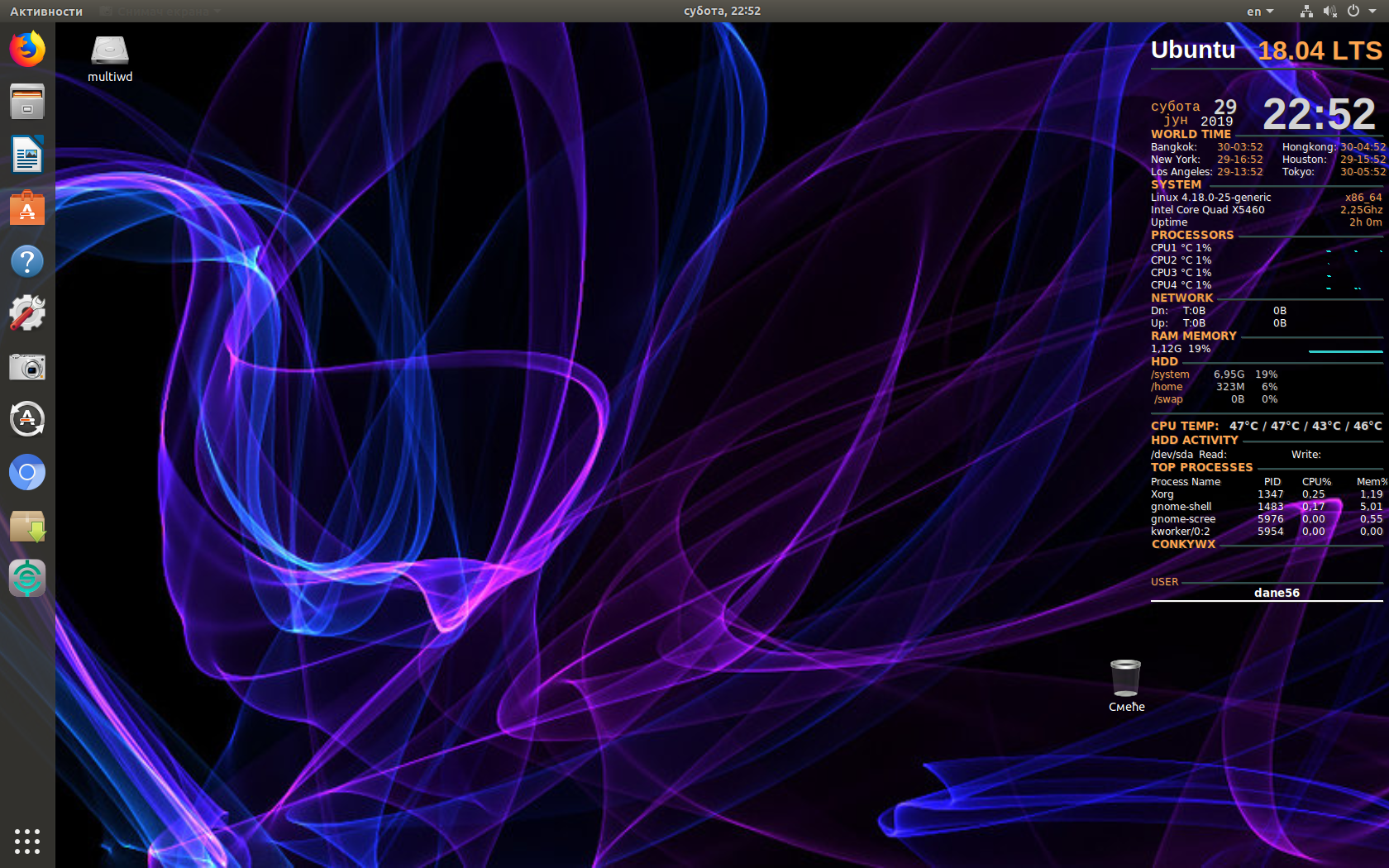Click the orange 18.04 LTS version text
This screenshot has height=868, width=1389.
click(x=1320, y=51)
